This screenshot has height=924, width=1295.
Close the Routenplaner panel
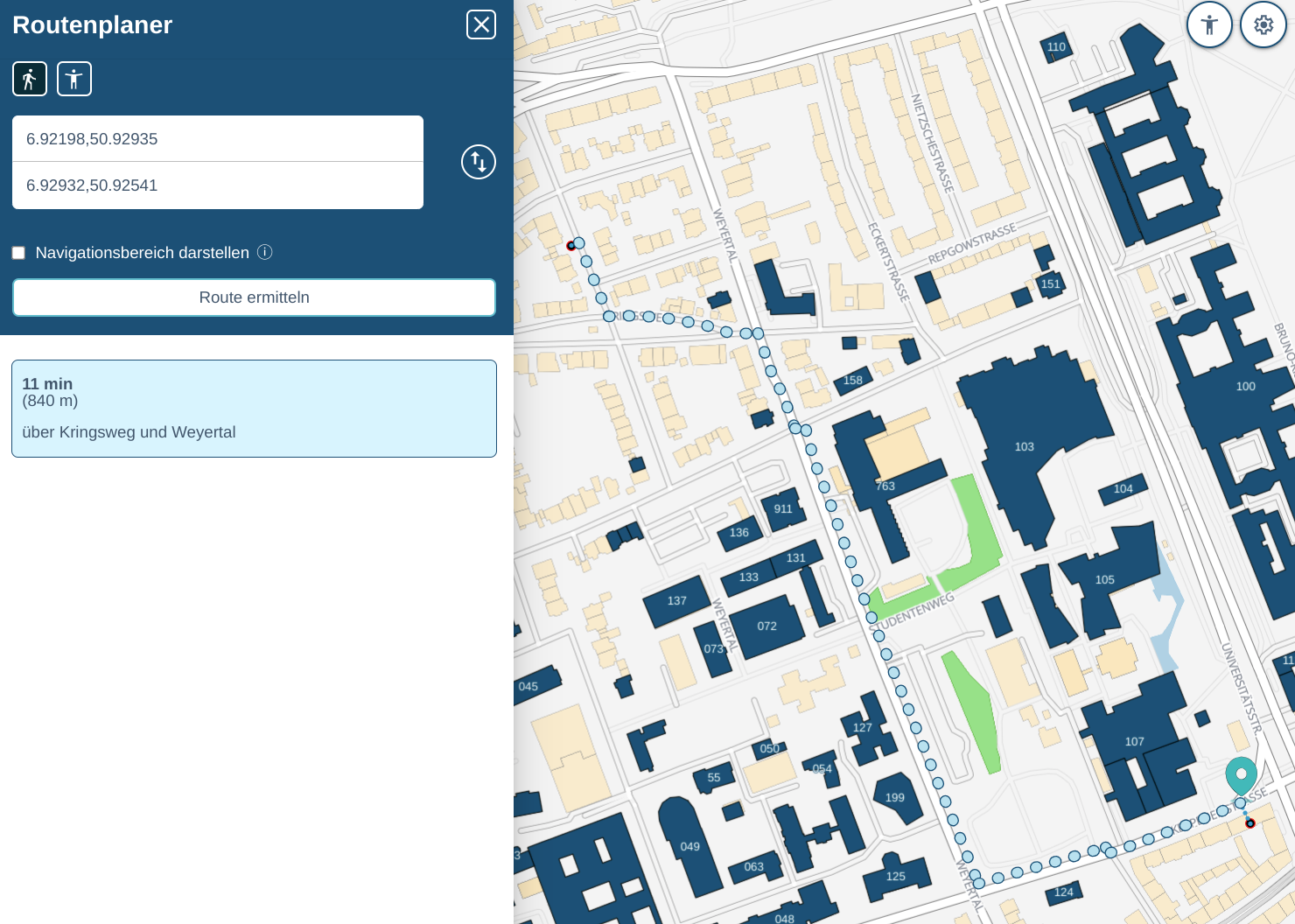click(x=481, y=24)
